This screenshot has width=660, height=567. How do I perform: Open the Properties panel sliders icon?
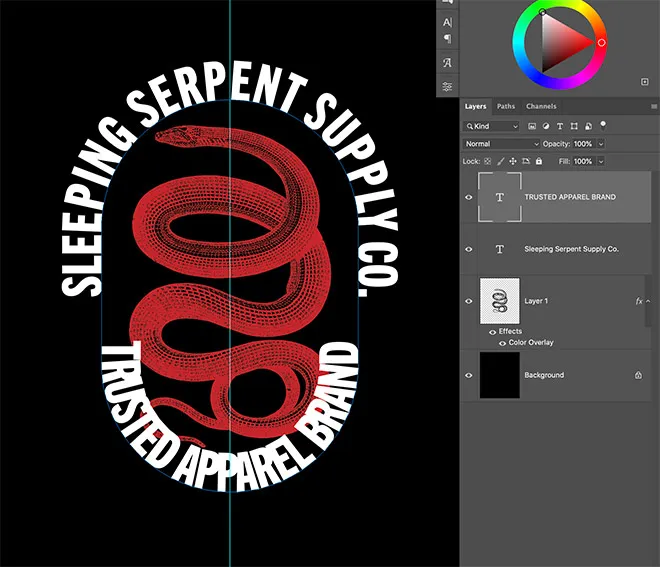[447, 86]
